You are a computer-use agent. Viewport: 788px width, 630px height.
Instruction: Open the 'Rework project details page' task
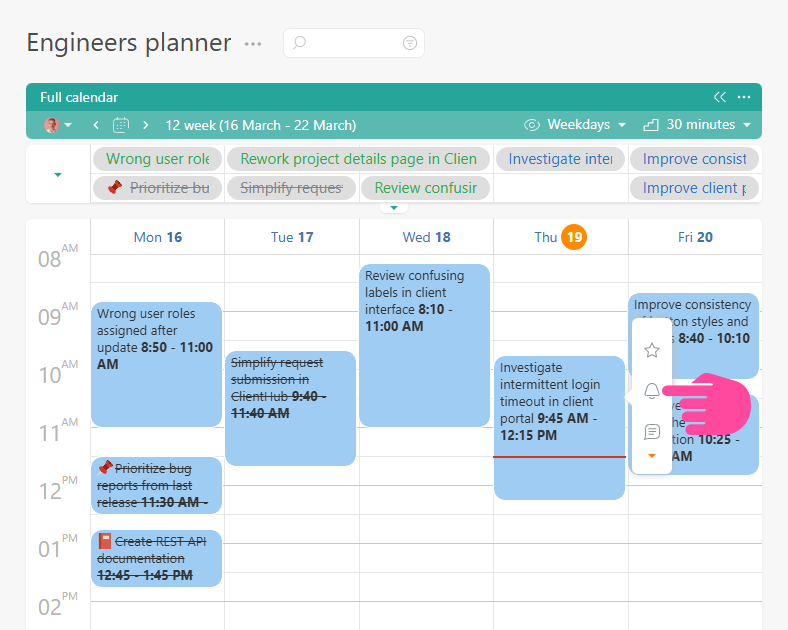(x=358, y=159)
